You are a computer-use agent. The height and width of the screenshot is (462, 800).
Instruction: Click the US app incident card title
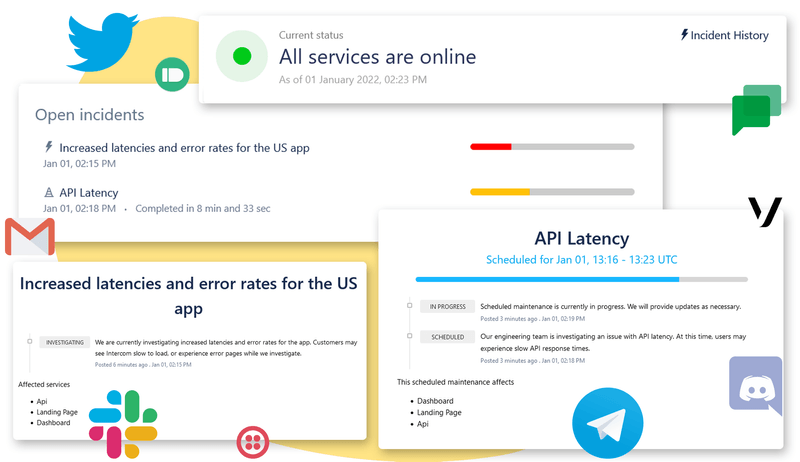[189, 296]
